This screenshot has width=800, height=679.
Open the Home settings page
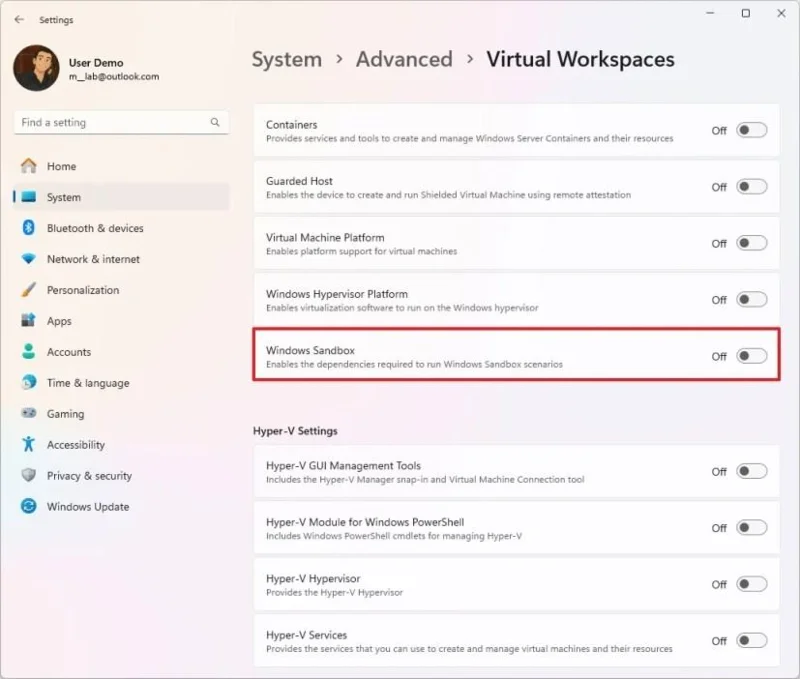pos(121,166)
